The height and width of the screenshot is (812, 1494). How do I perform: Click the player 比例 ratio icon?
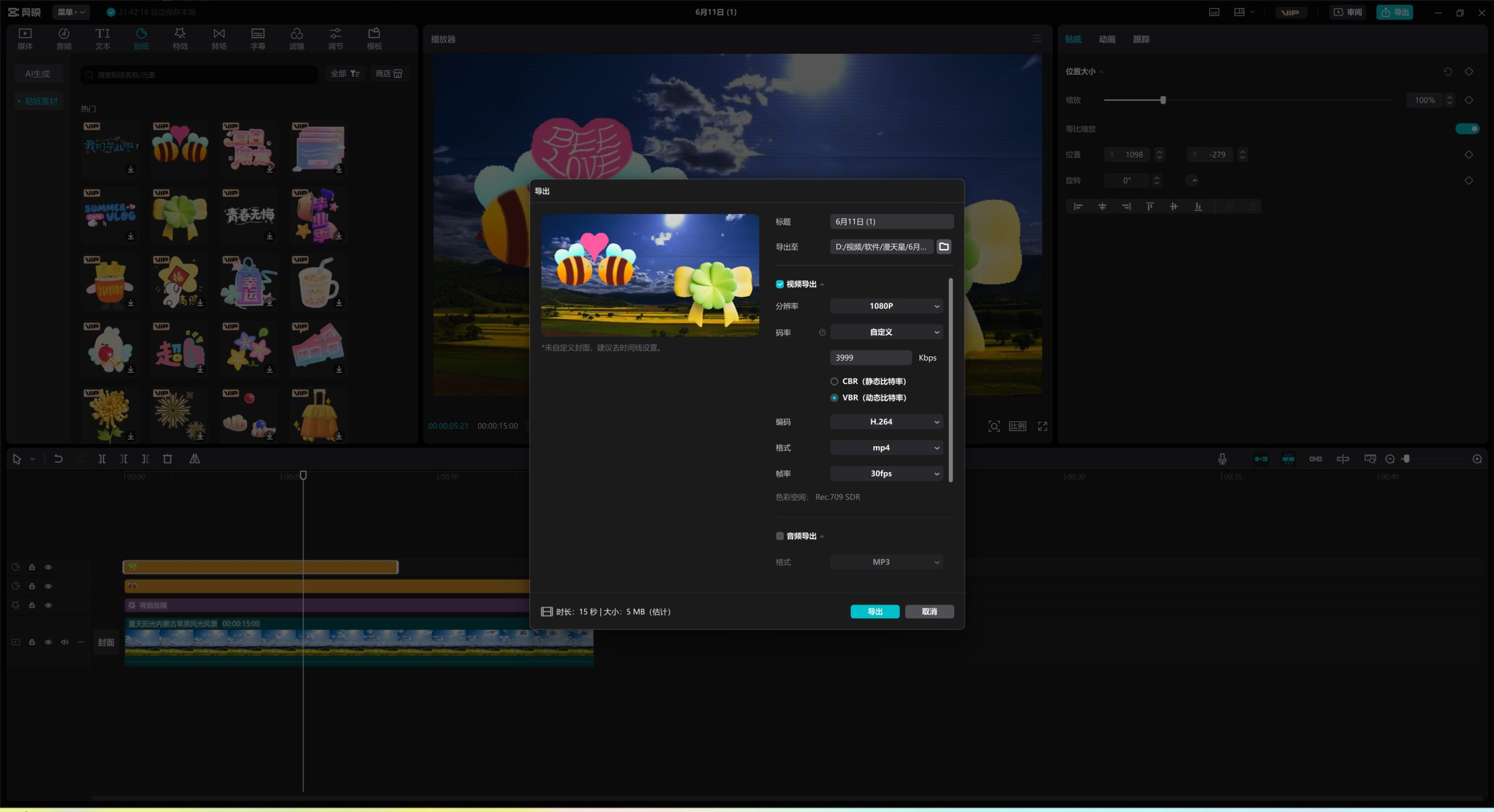1018,426
